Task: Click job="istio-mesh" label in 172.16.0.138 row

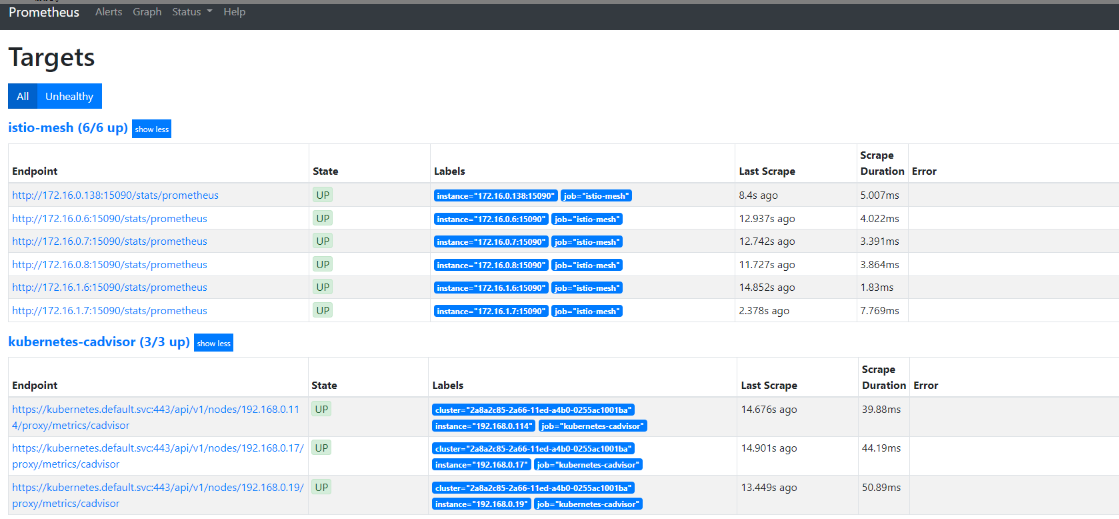Action: point(597,196)
